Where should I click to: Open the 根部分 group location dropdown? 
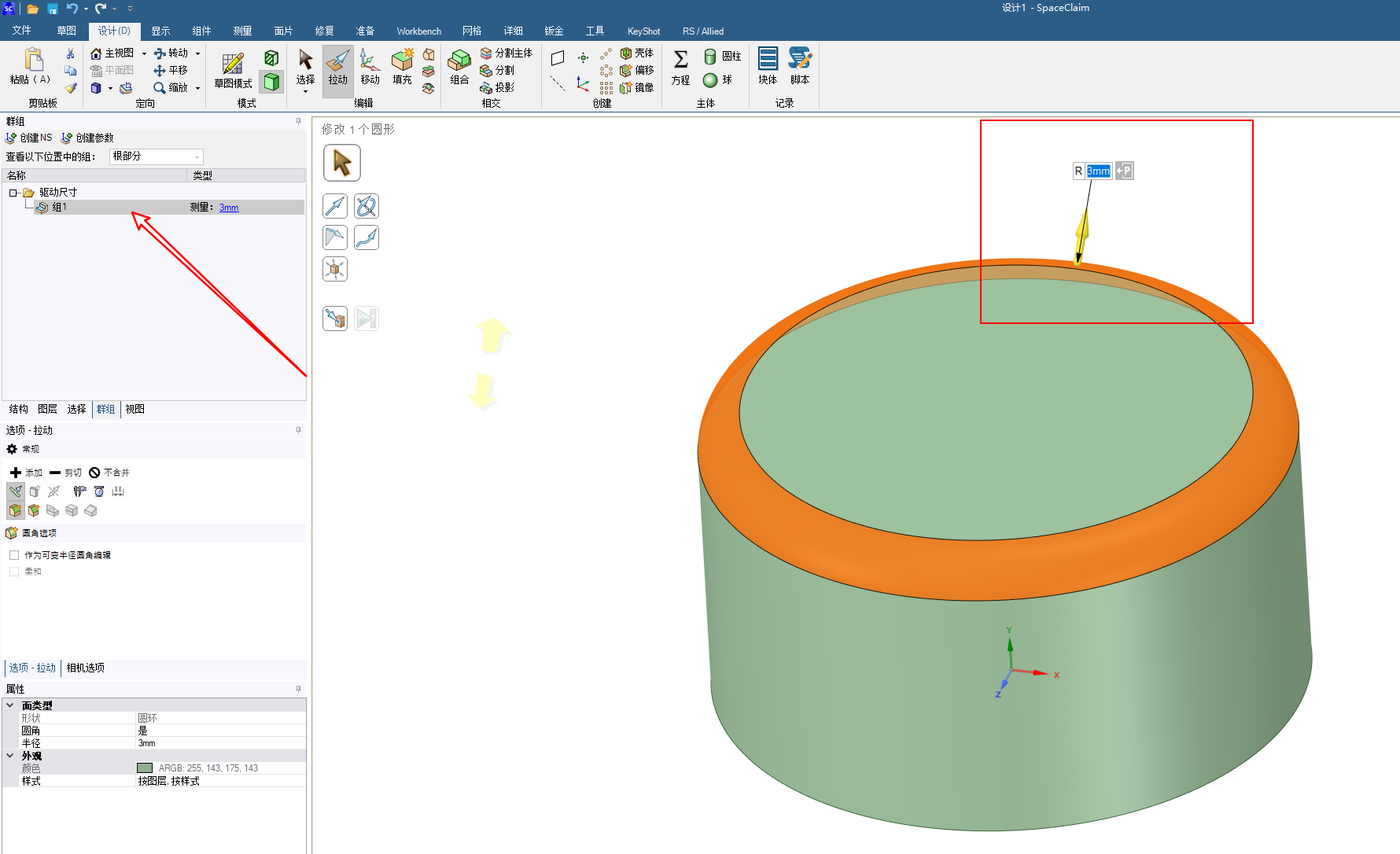point(156,156)
